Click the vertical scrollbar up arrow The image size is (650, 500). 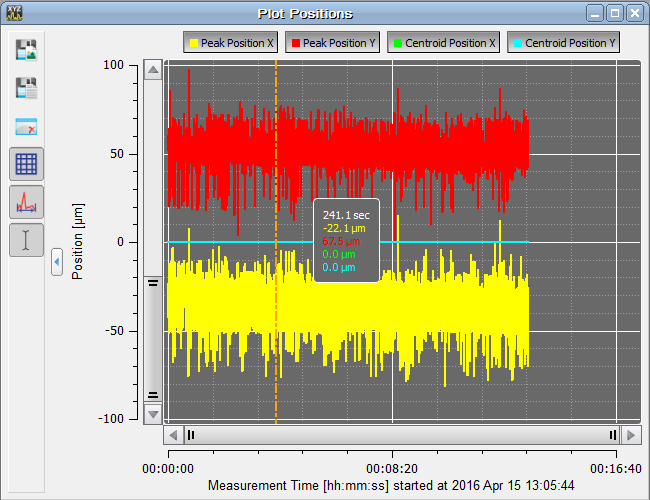click(x=153, y=70)
